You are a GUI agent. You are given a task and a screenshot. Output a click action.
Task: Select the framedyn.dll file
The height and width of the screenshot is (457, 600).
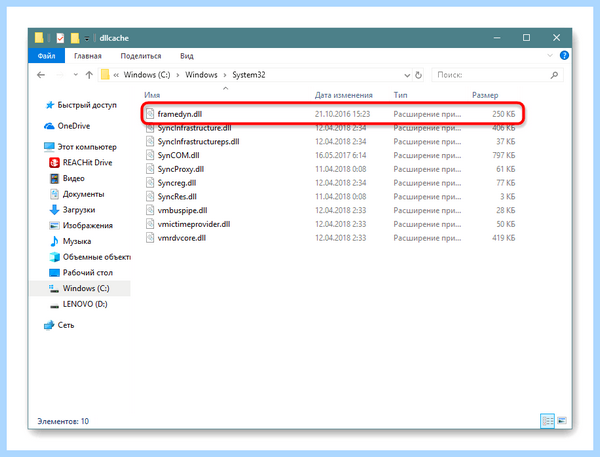pyautogui.click(x=330, y=114)
